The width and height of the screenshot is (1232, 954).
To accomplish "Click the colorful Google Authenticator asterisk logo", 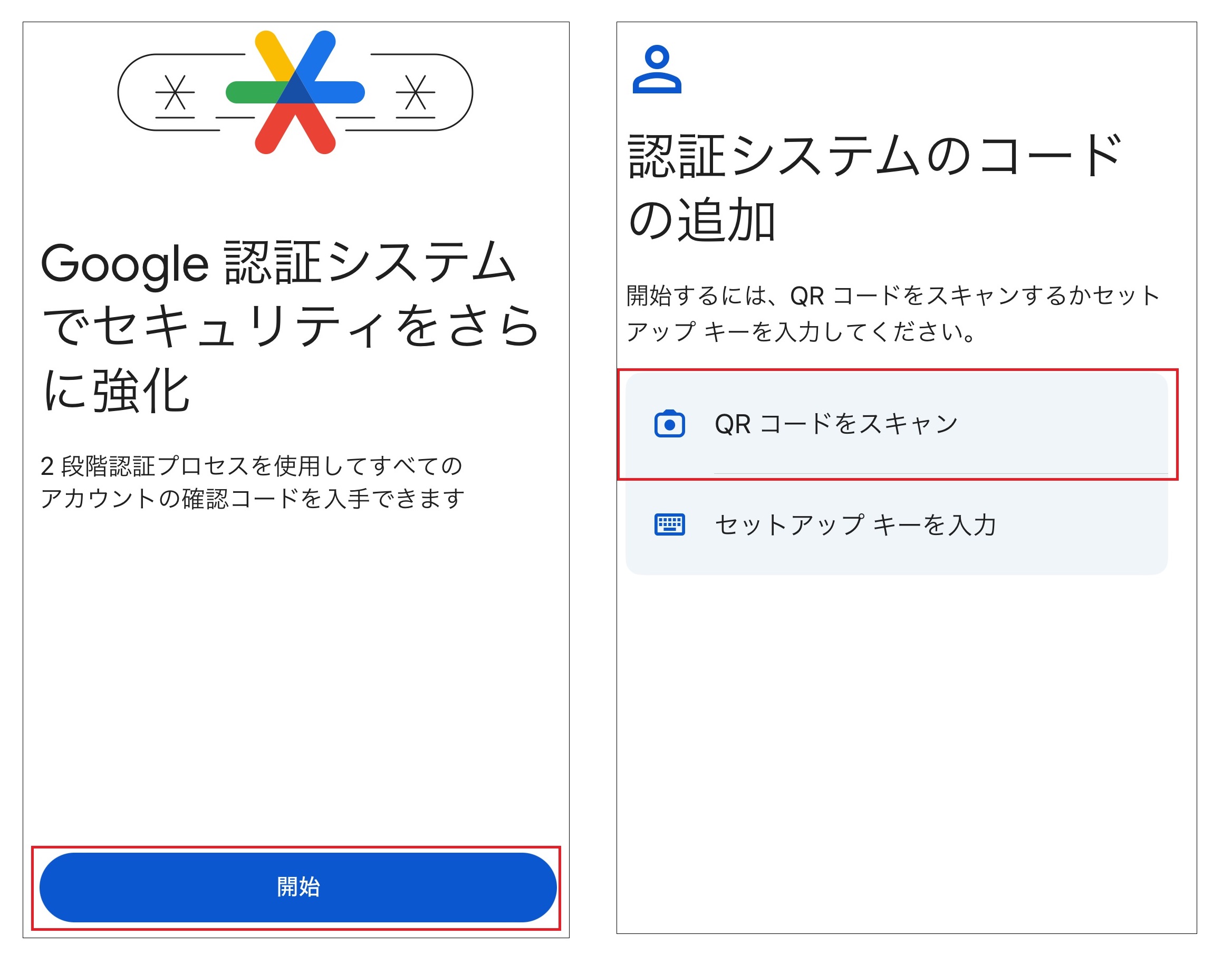I will (295, 92).
